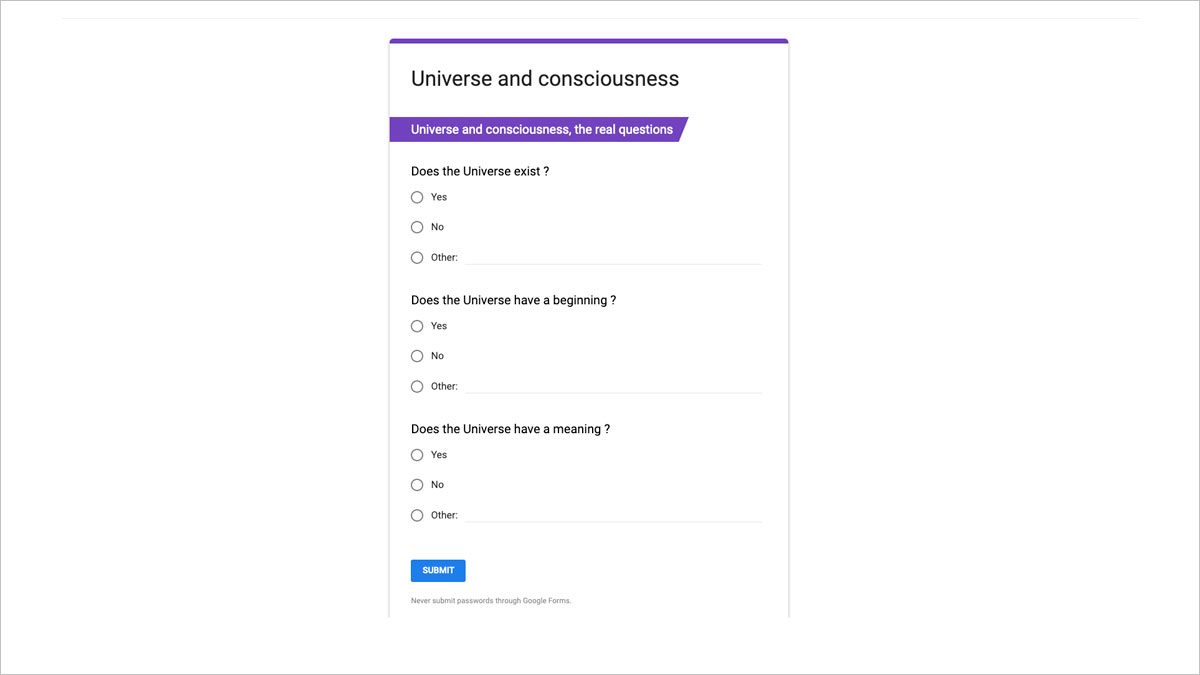Screen dimensions: 1200x675
Task: Select Yes for 'Does the Universe have a beginning ?'
Action: [x=417, y=326]
